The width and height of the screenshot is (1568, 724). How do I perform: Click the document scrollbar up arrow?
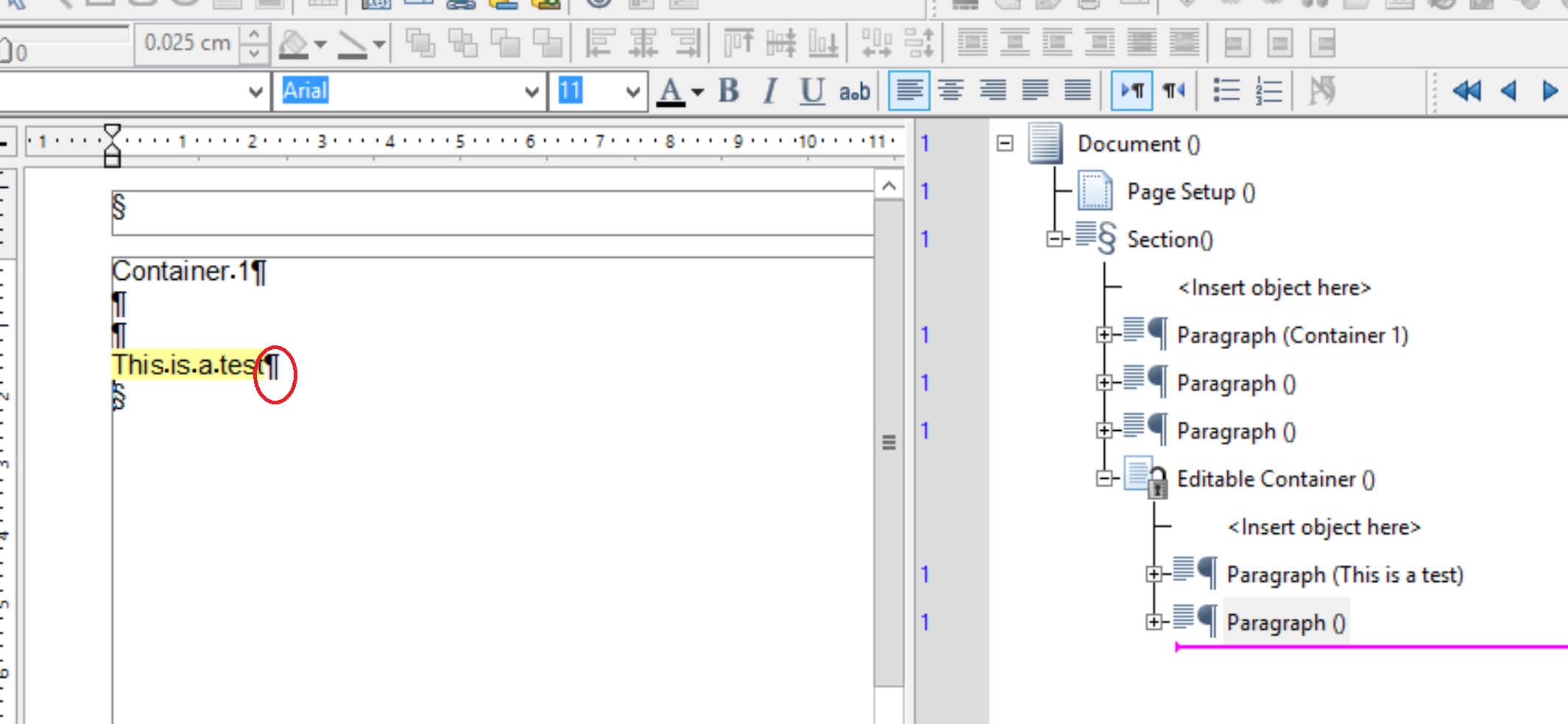(889, 186)
